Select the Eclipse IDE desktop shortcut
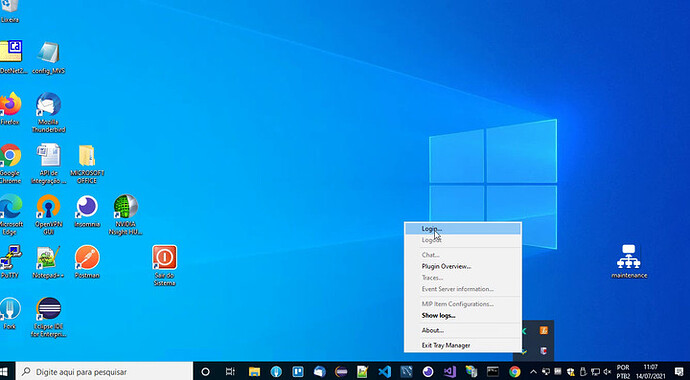Viewport: 690px width, 380px height. pos(49,317)
